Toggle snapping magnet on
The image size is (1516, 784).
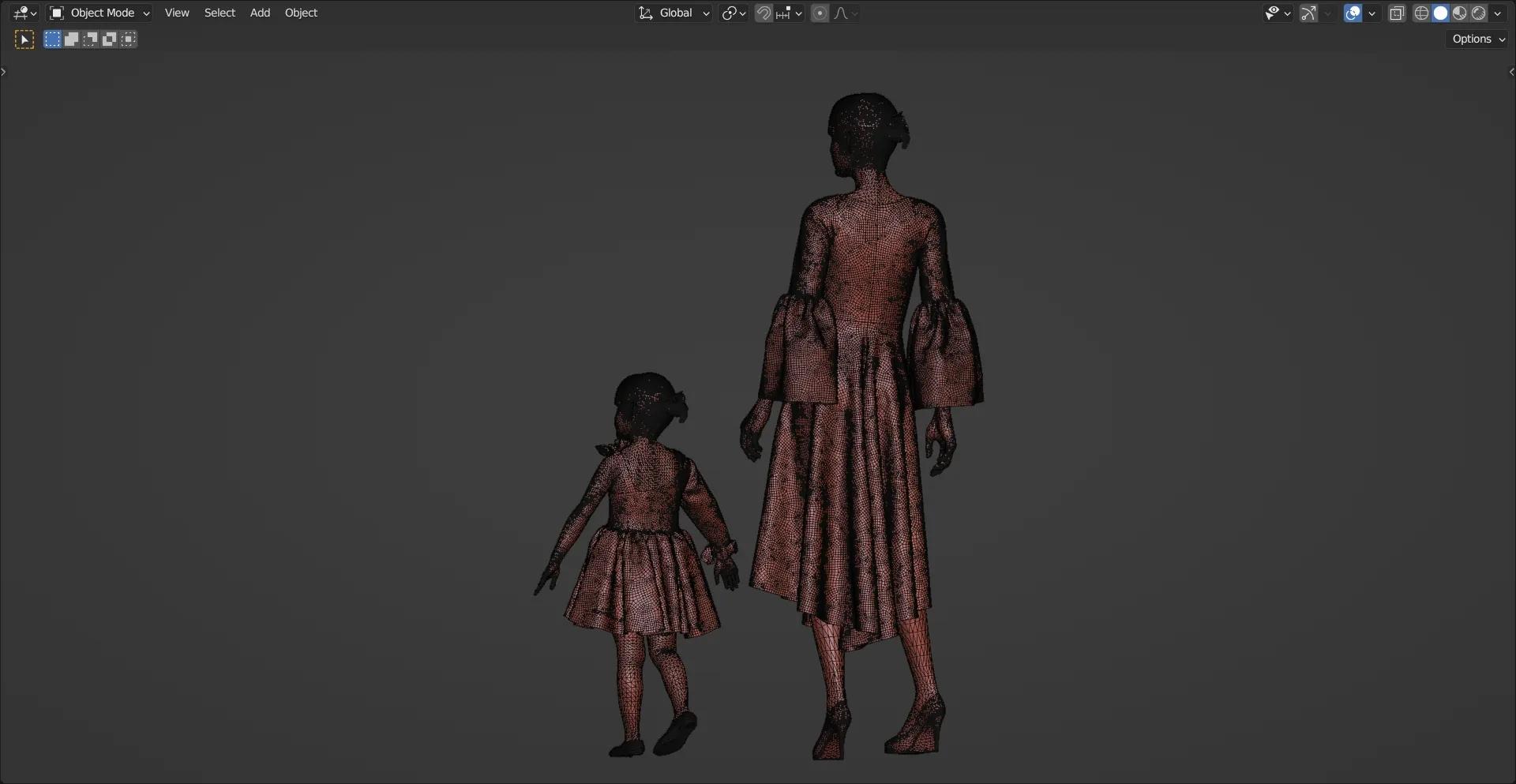[x=764, y=13]
